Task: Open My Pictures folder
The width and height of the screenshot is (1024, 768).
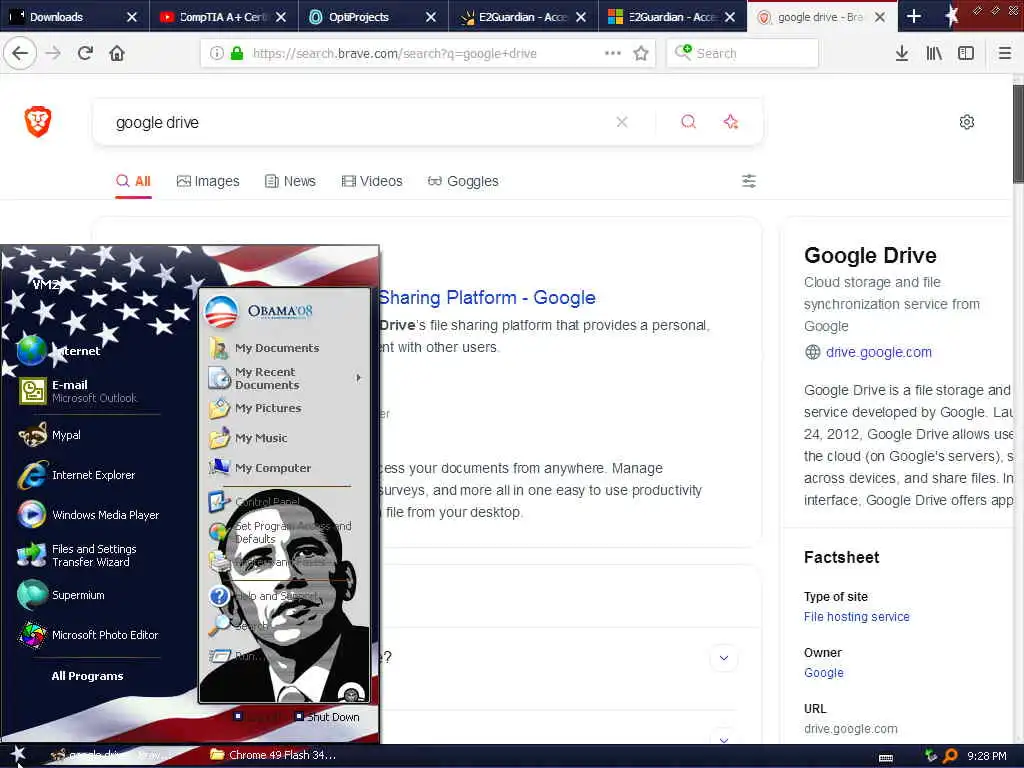Action: click(x=268, y=408)
